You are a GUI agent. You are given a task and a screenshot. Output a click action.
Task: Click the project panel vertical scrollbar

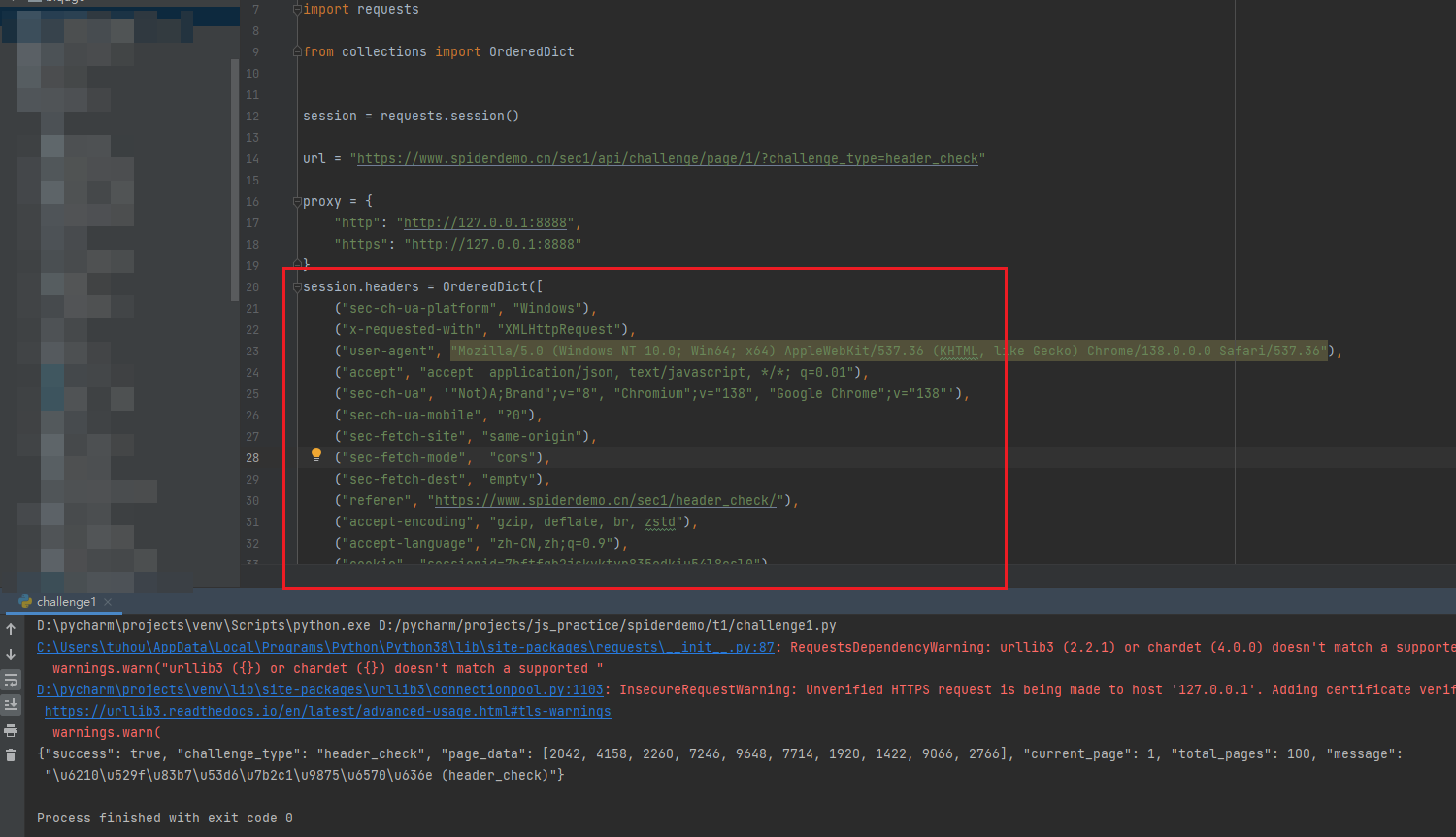tap(234, 180)
